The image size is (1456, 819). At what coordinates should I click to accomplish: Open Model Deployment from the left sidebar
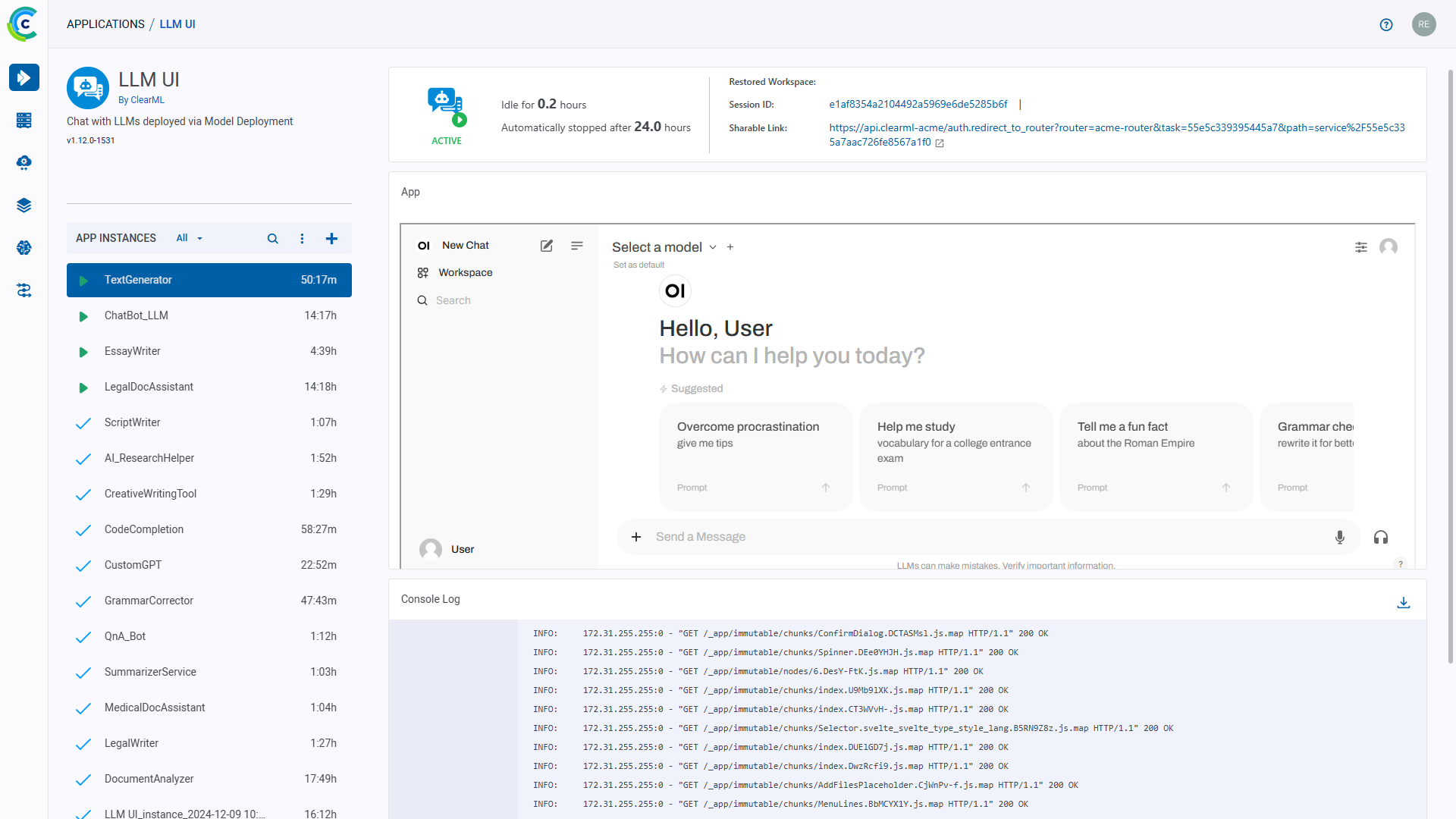point(24,162)
